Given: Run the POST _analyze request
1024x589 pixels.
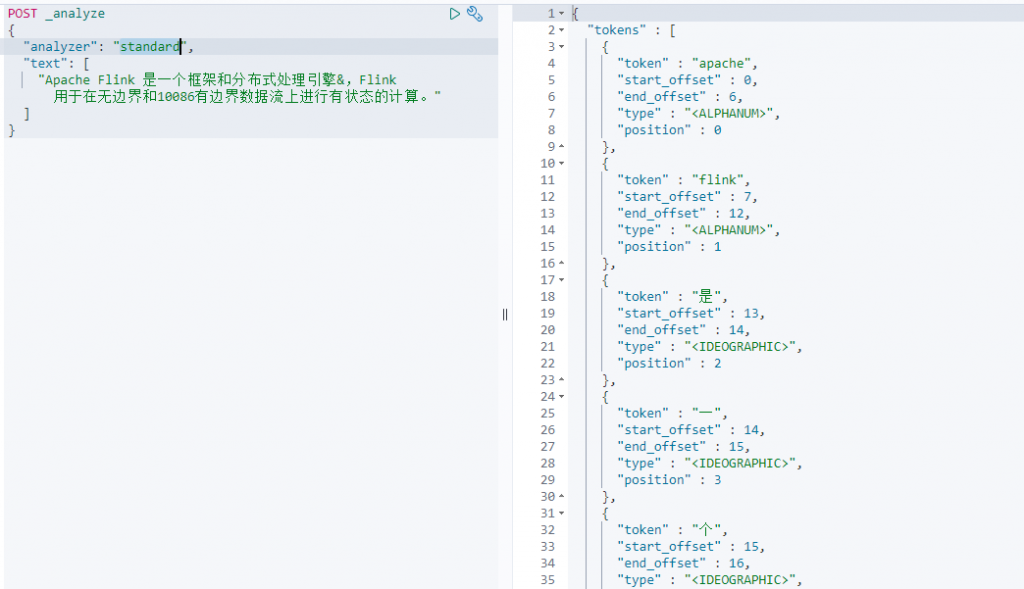Looking at the screenshot, I should click(455, 14).
